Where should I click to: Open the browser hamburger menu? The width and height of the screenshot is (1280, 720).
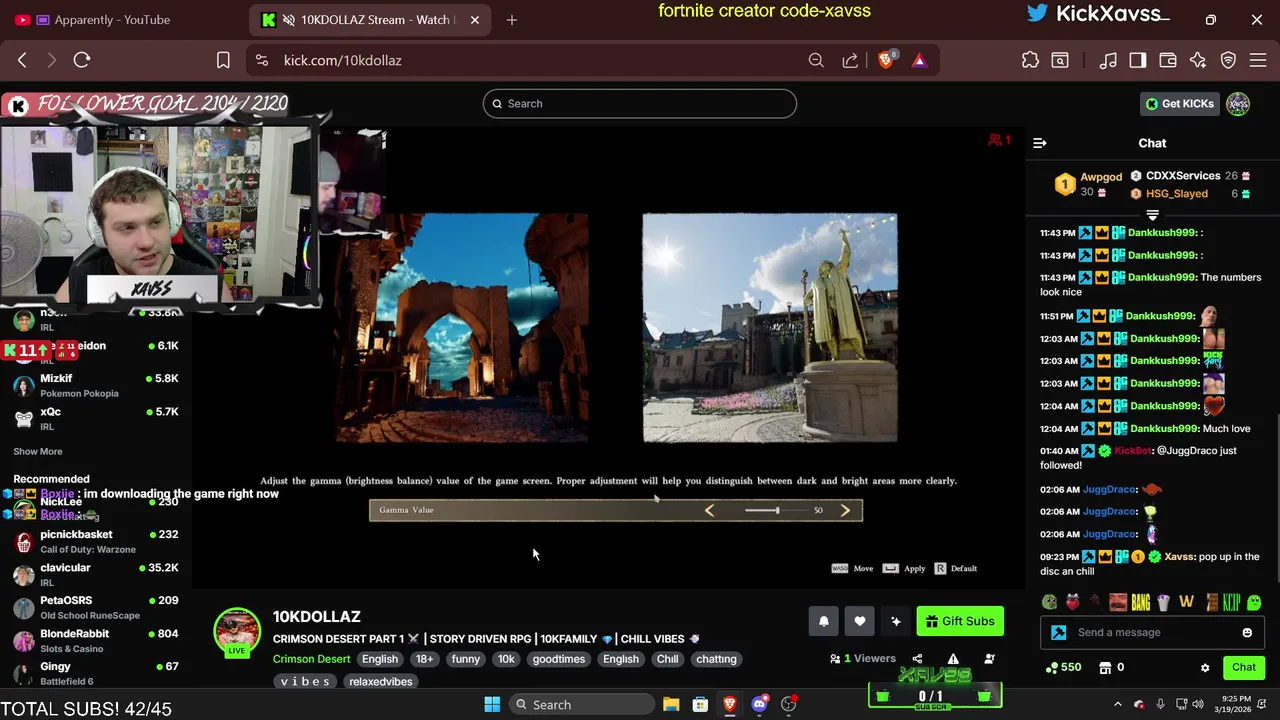click(1260, 60)
